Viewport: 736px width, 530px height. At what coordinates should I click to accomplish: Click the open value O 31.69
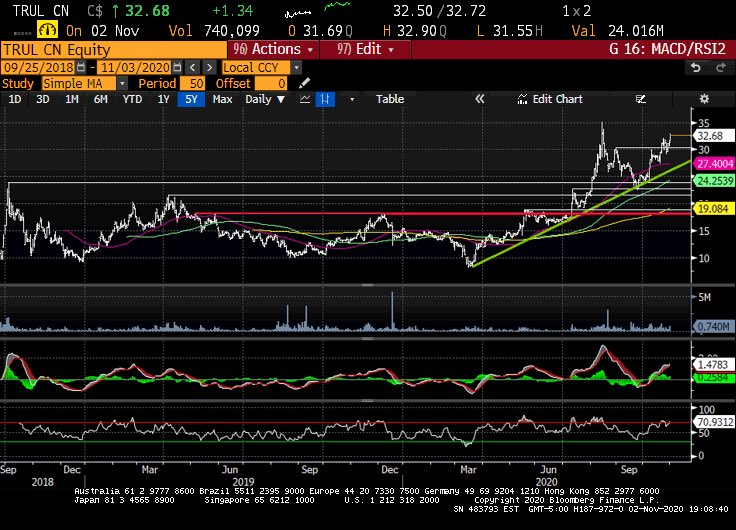pyautogui.click(x=320, y=31)
